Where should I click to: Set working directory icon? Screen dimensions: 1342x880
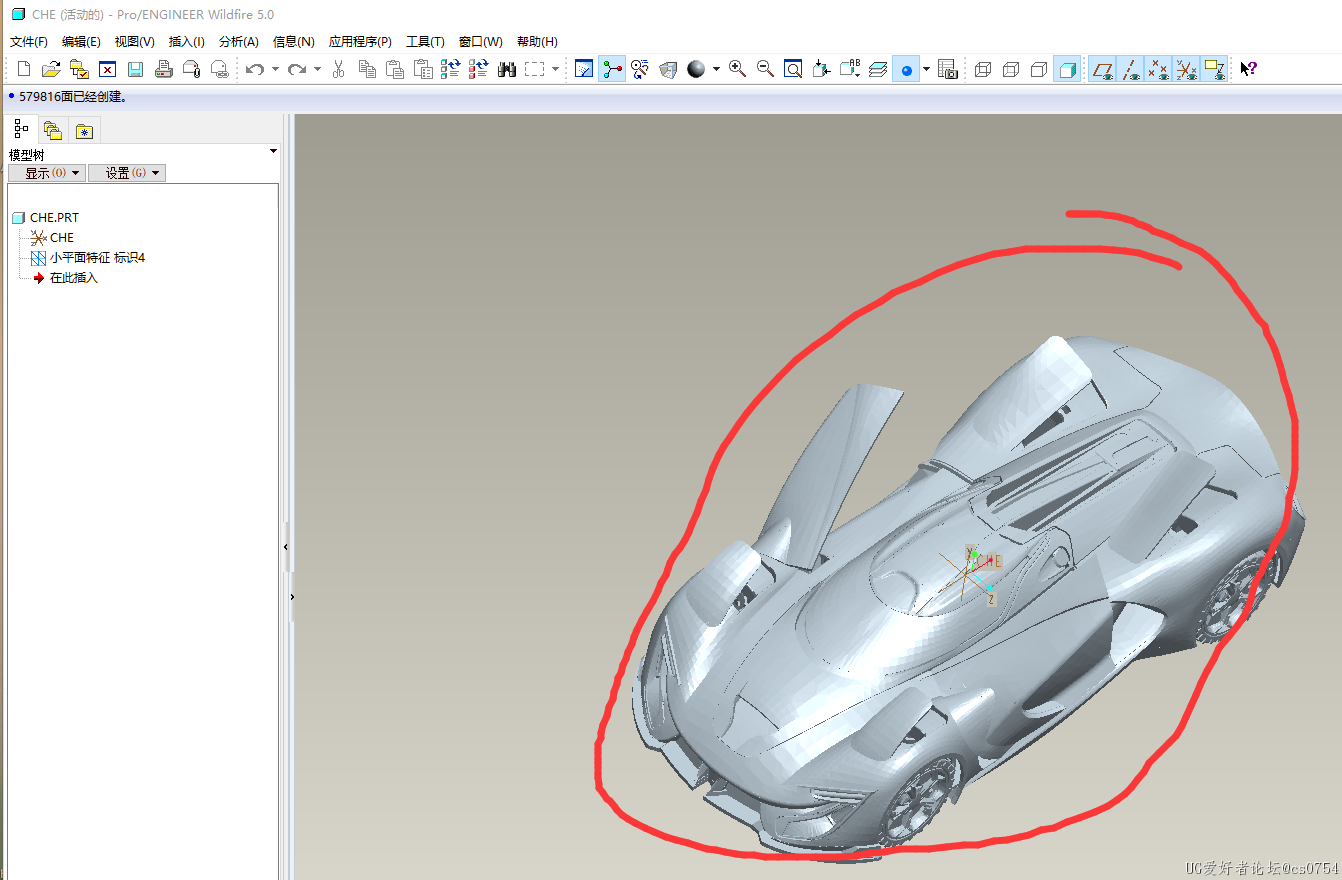79,69
